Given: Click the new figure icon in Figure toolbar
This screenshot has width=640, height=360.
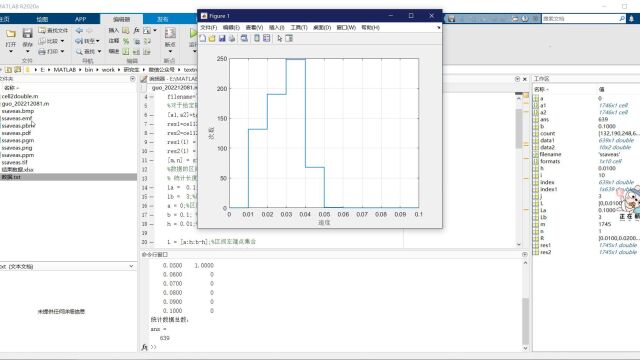Looking at the screenshot, I should (203, 38).
